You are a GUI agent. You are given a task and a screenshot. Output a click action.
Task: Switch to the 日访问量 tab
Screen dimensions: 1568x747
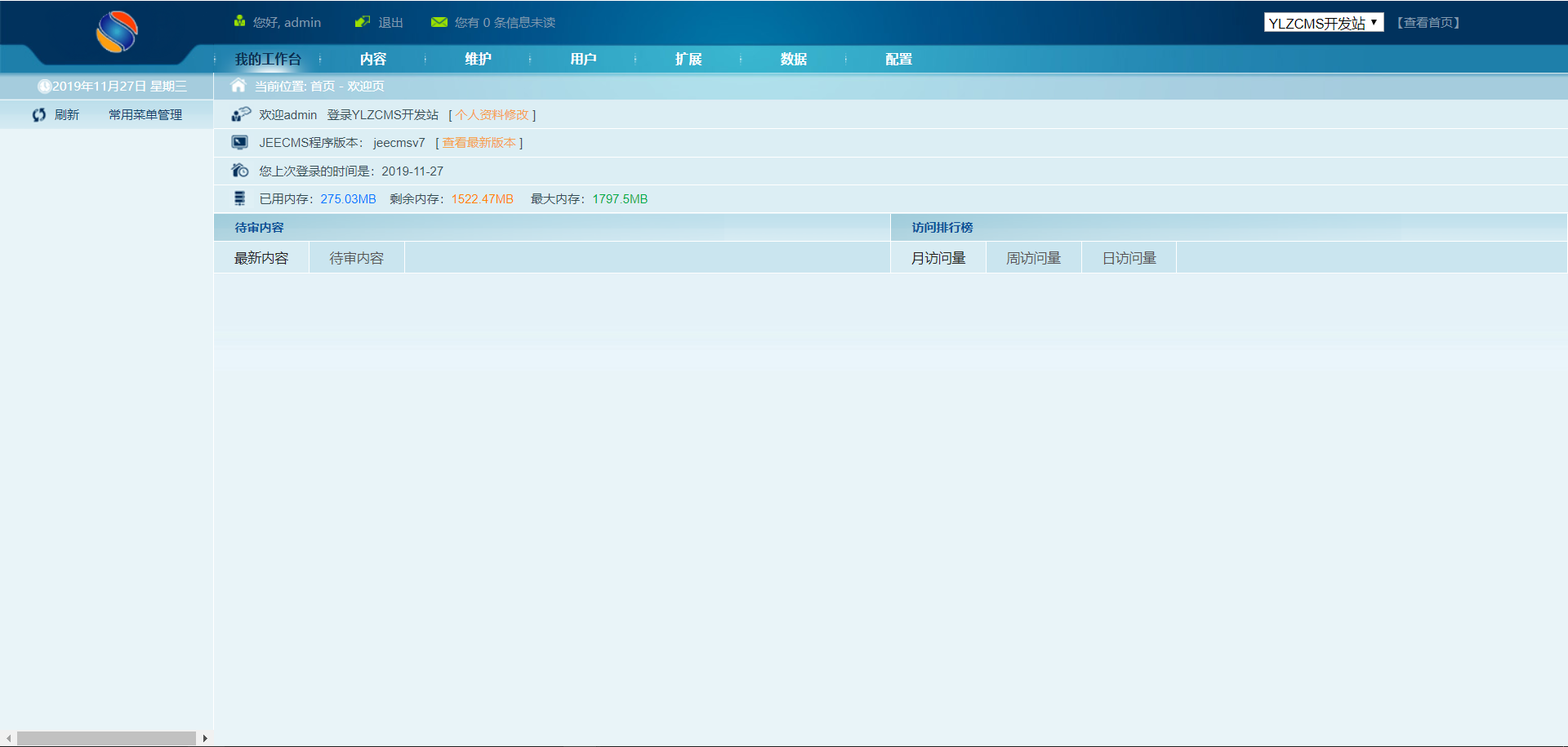click(x=1129, y=258)
